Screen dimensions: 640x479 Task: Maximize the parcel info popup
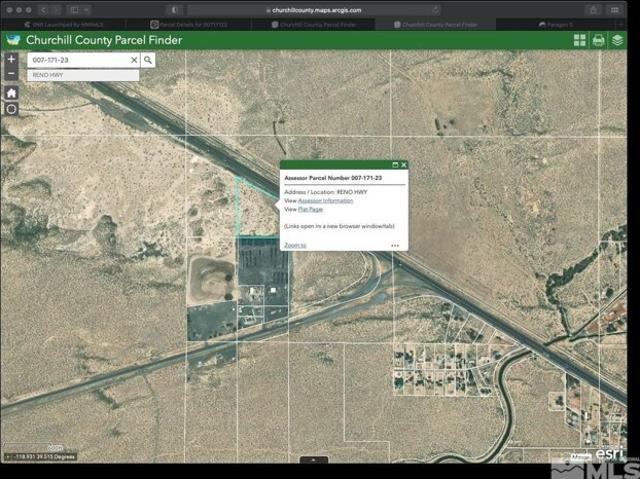[395, 165]
